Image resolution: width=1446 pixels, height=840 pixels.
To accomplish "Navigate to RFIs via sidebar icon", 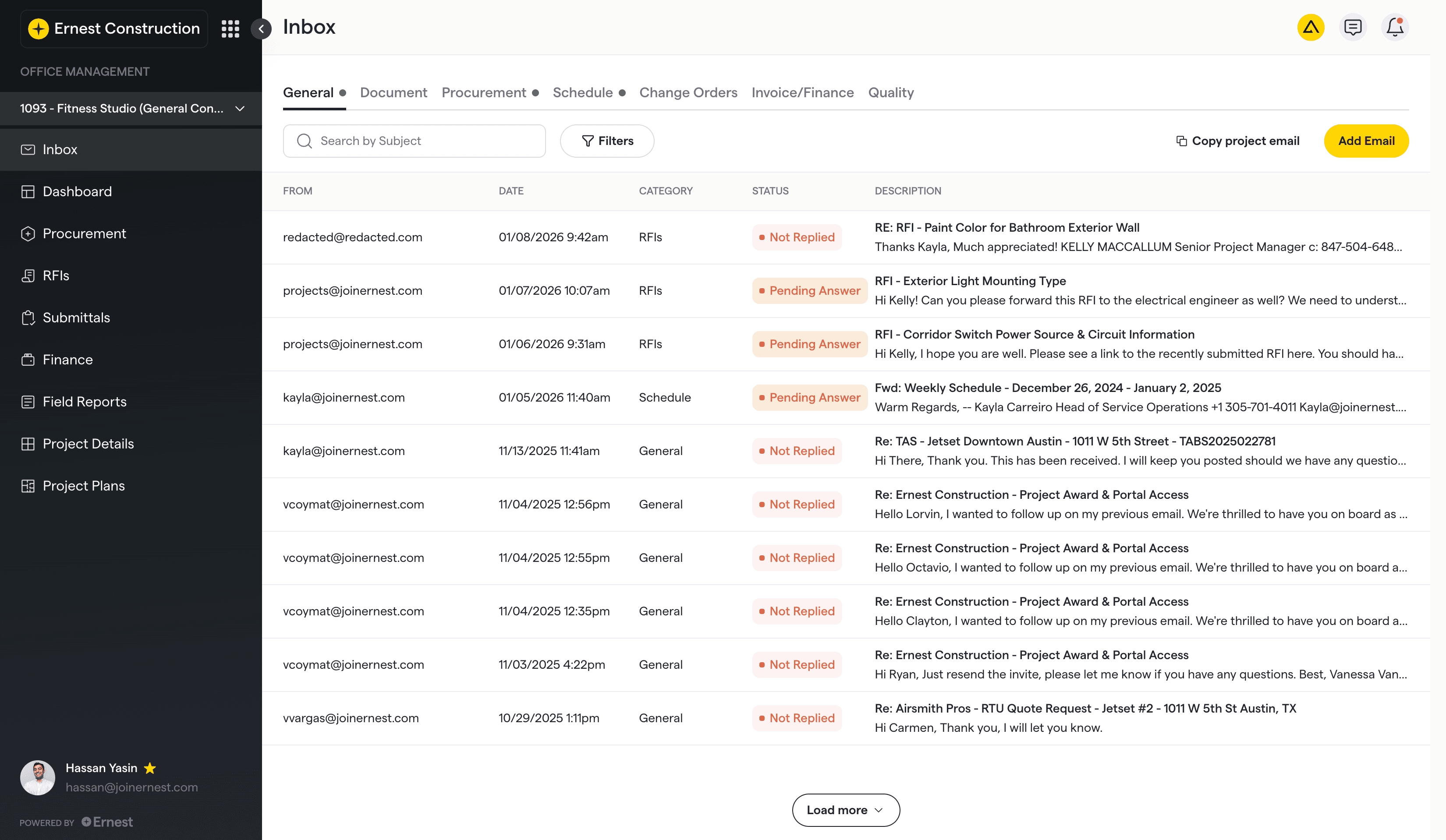I will (x=28, y=275).
